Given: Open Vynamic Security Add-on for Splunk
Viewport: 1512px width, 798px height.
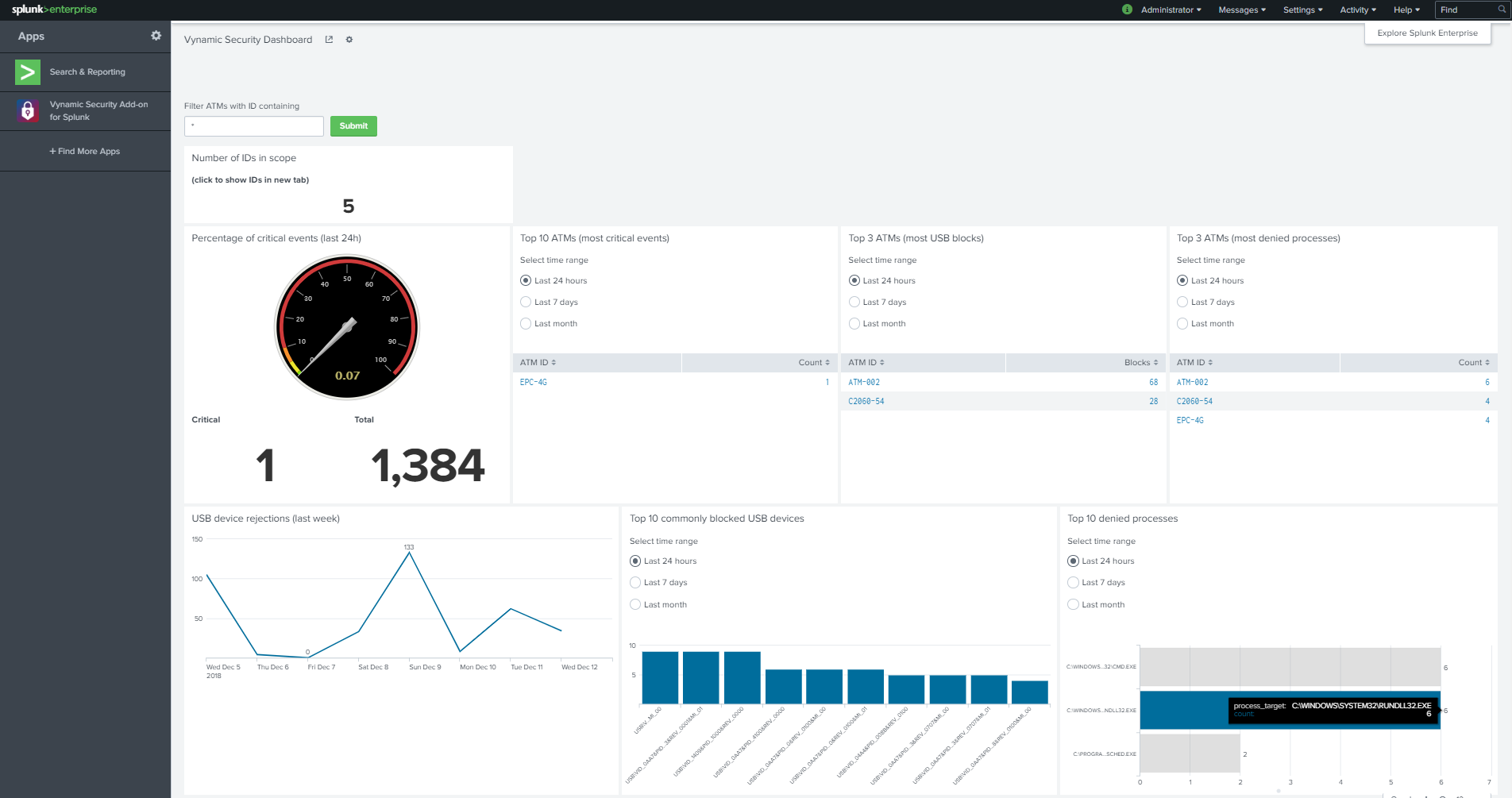Looking at the screenshot, I should pos(98,110).
